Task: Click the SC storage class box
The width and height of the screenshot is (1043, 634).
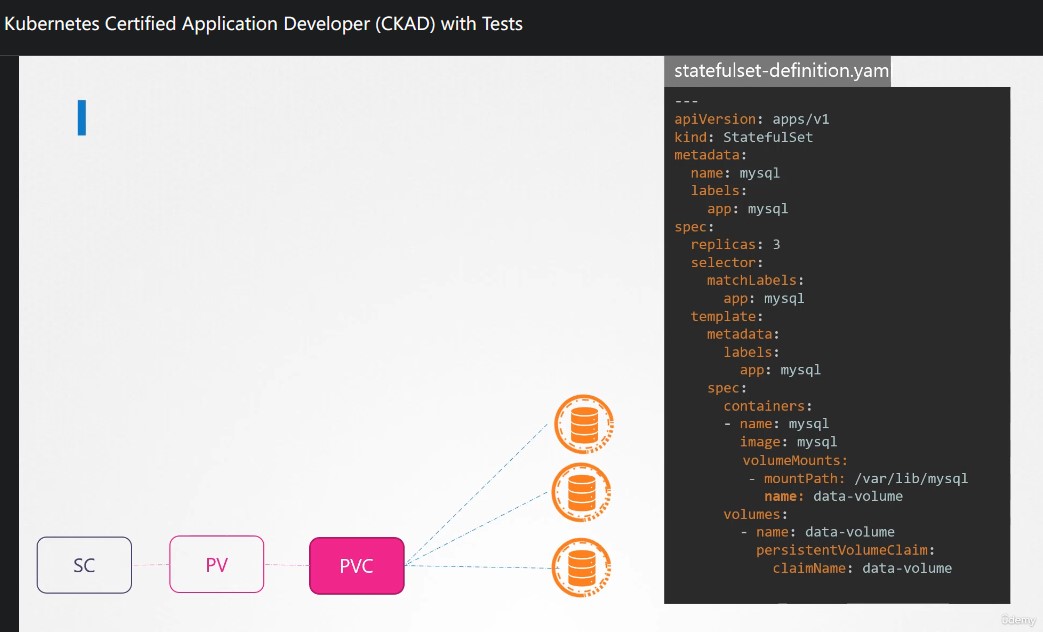Action: (x=84, y=565)
